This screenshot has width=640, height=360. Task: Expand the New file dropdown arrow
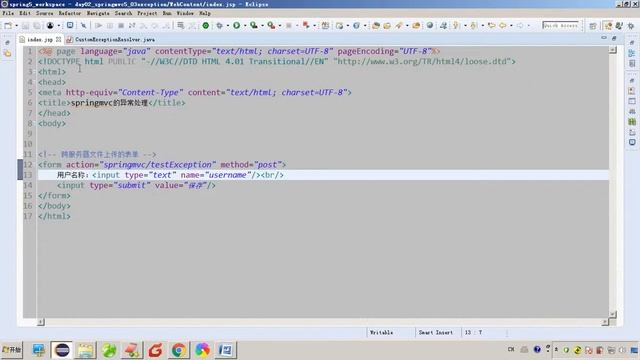click(16, 26)
